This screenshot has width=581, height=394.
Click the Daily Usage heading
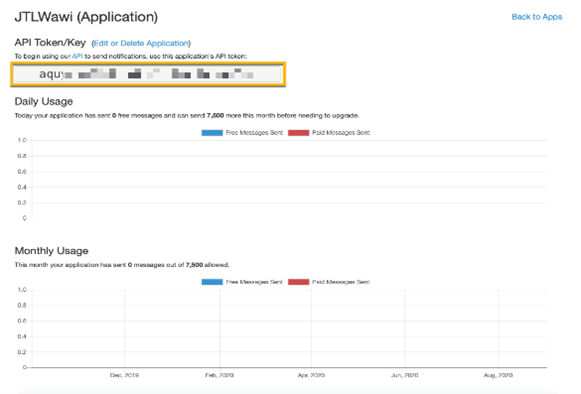click(44, 101)
